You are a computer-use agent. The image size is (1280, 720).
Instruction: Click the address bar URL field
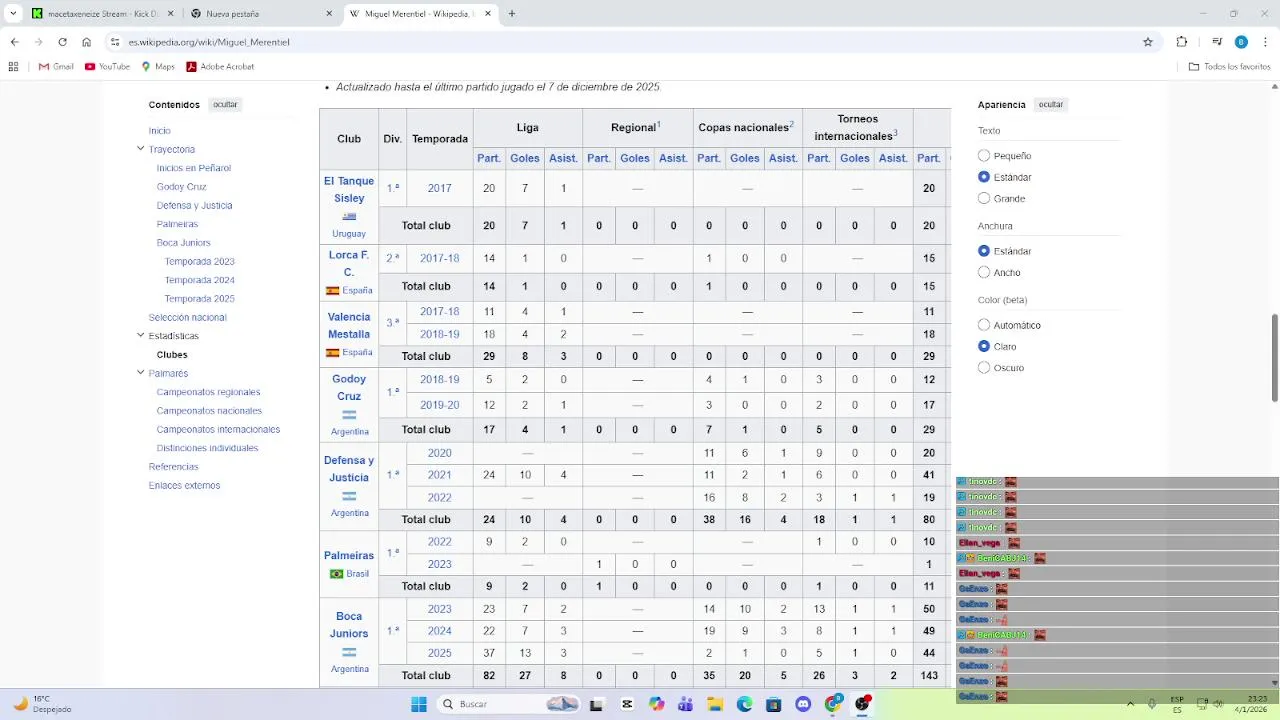(x=630, y=42)
